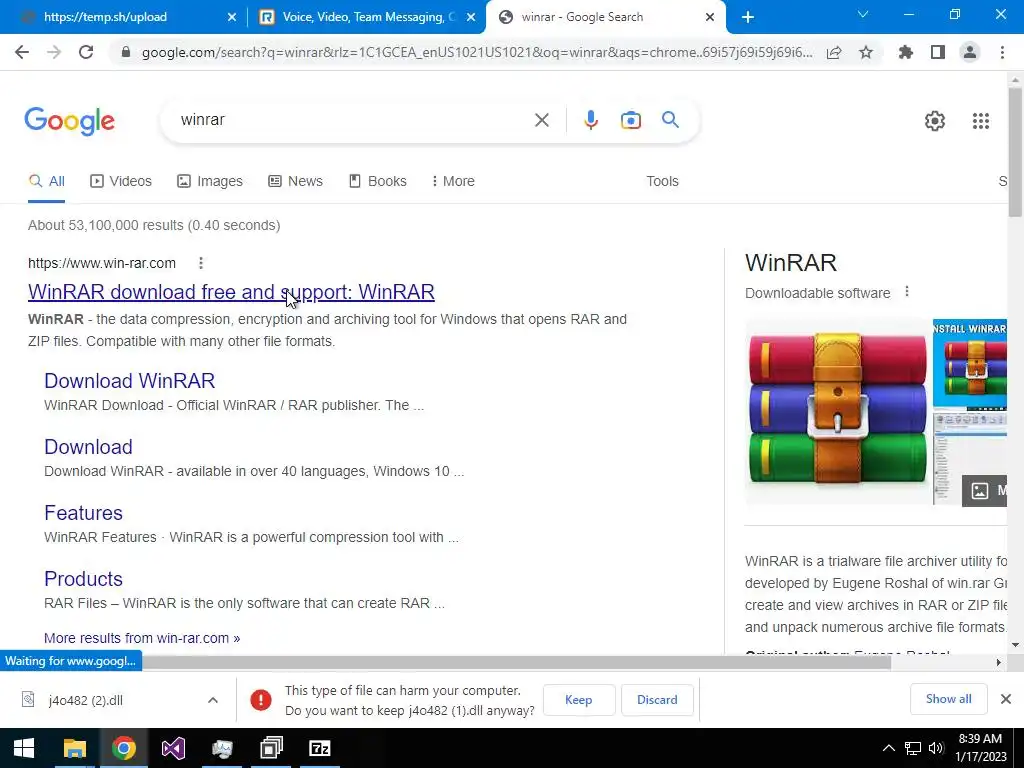Open Google search settings gear

935,121
